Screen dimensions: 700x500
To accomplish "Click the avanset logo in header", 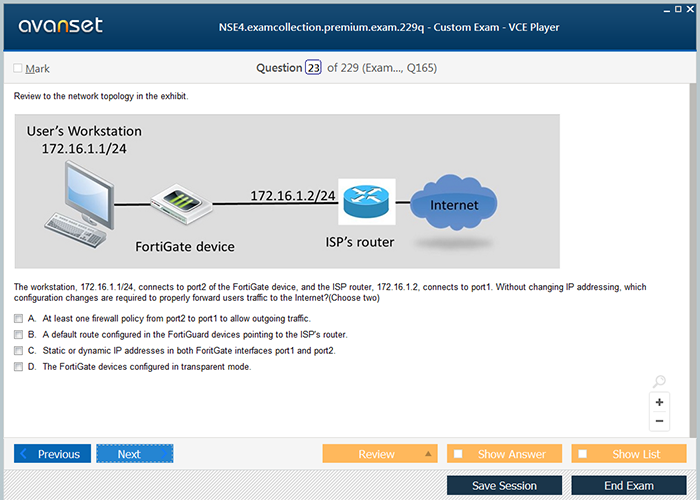I will point(60,26).
